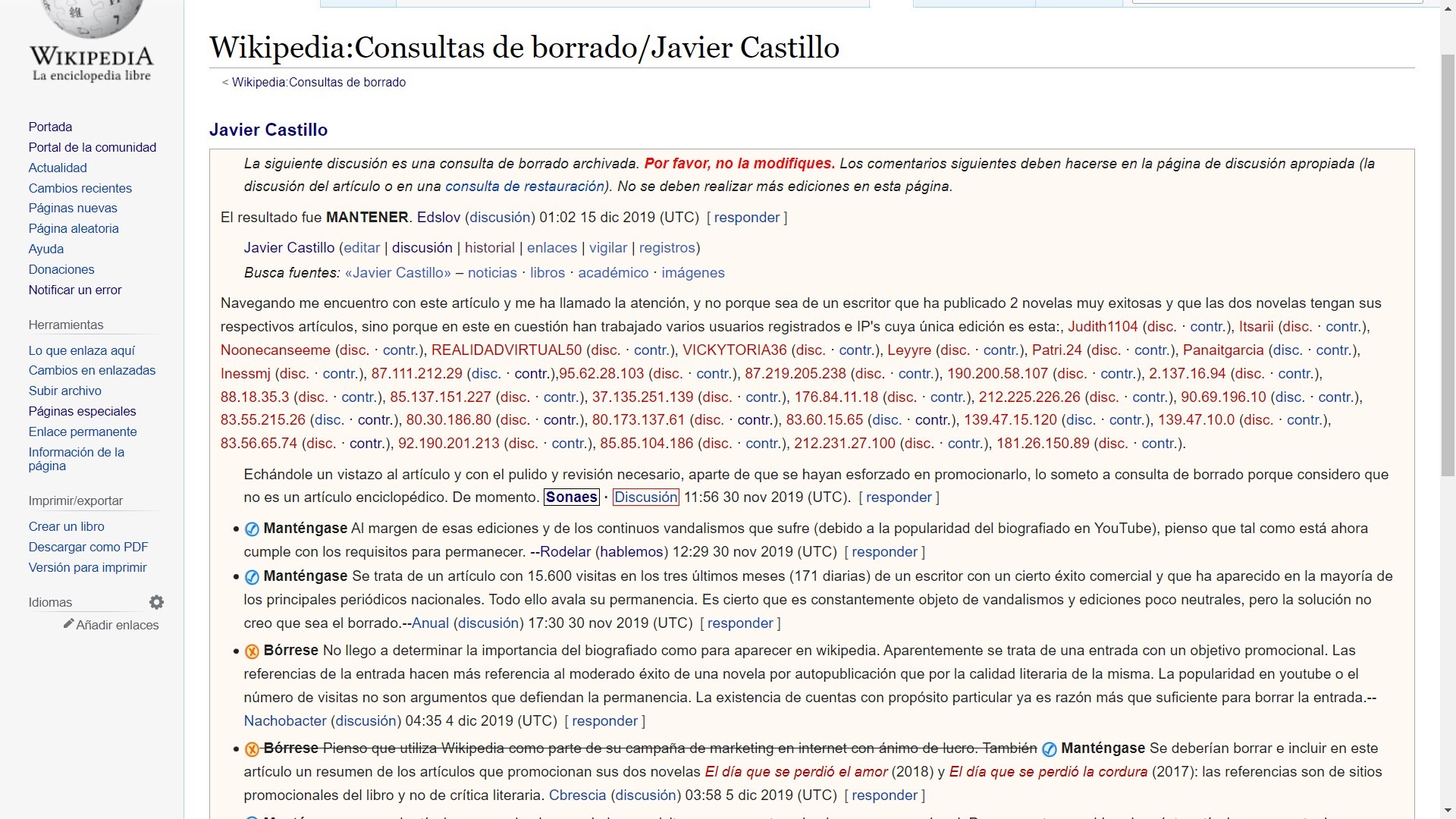Click Crear un libro

[x=67, y=526]
